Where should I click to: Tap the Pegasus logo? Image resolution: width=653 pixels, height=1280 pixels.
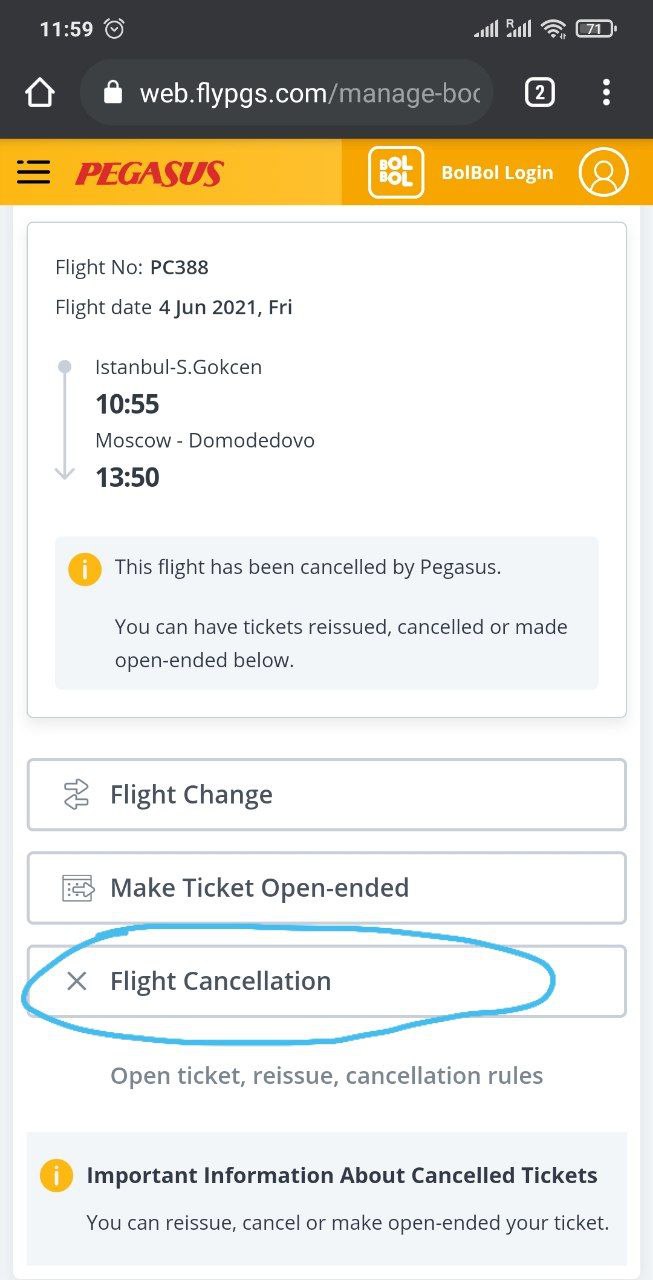click(x=149, y=174)
